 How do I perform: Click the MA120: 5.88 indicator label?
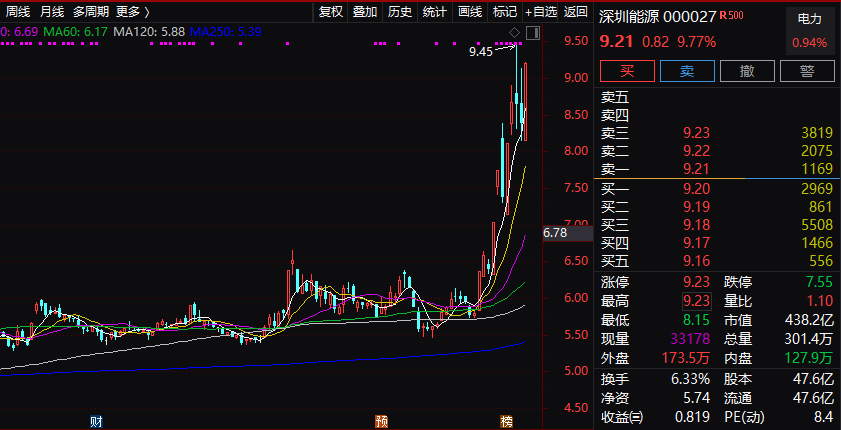(149, 32)
